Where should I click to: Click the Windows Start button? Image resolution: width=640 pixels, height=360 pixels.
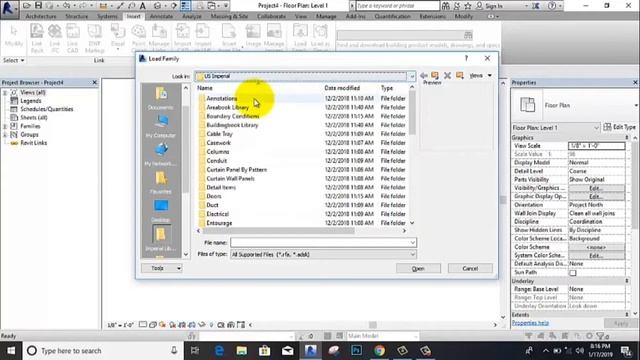click(11, 351)
